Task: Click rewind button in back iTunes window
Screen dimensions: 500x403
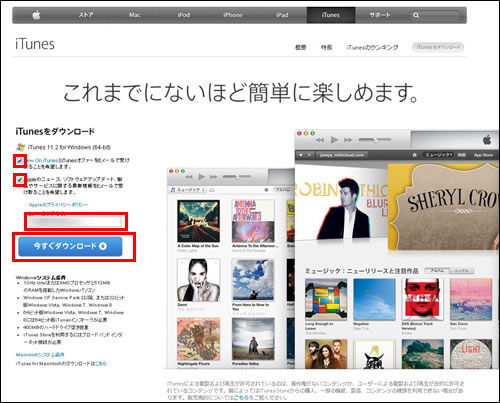Action: [x=189, y=177]
